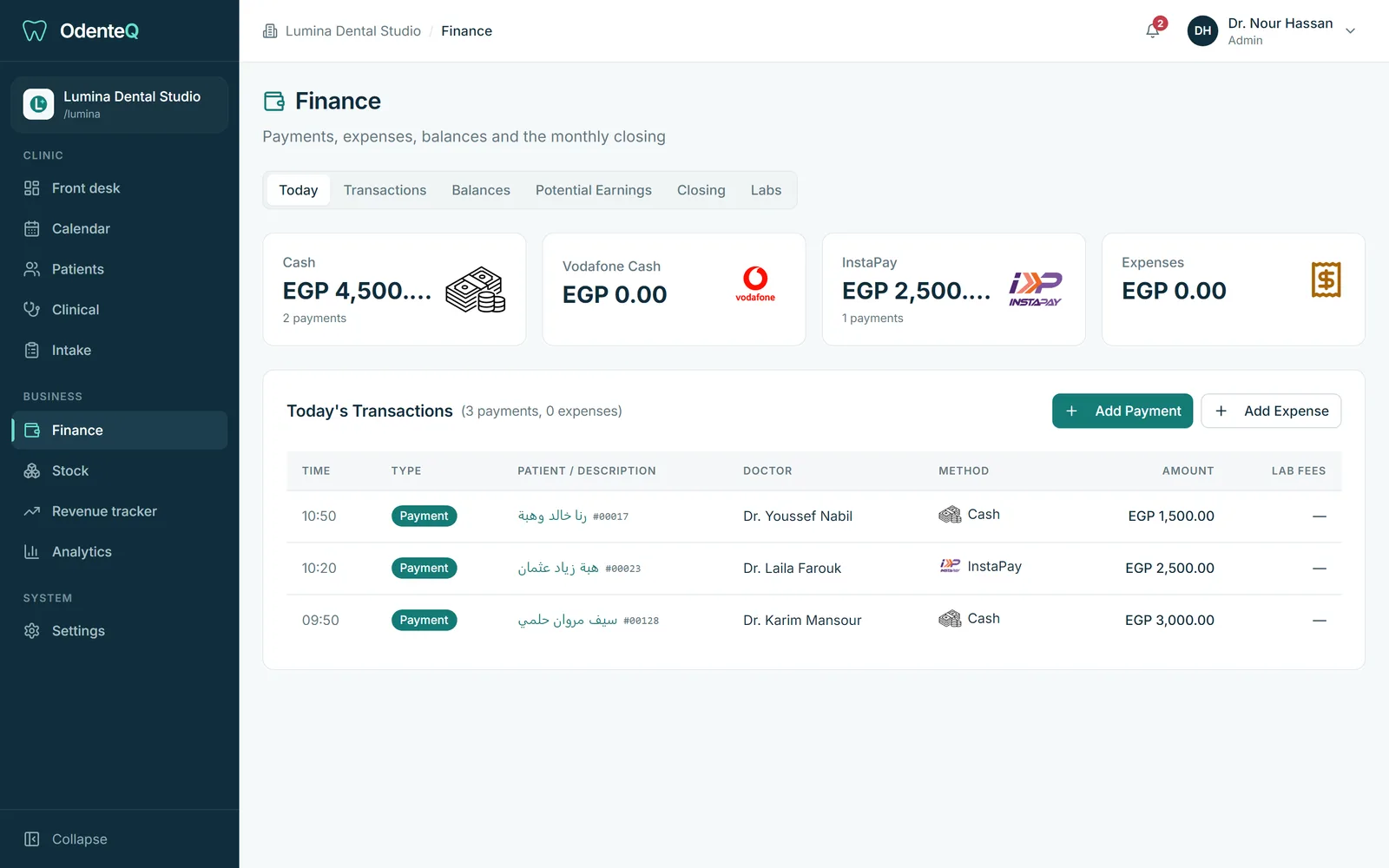Click the Cash money stack card icon
Screen dimensions: 1389x868
click(x=475, y=290)
